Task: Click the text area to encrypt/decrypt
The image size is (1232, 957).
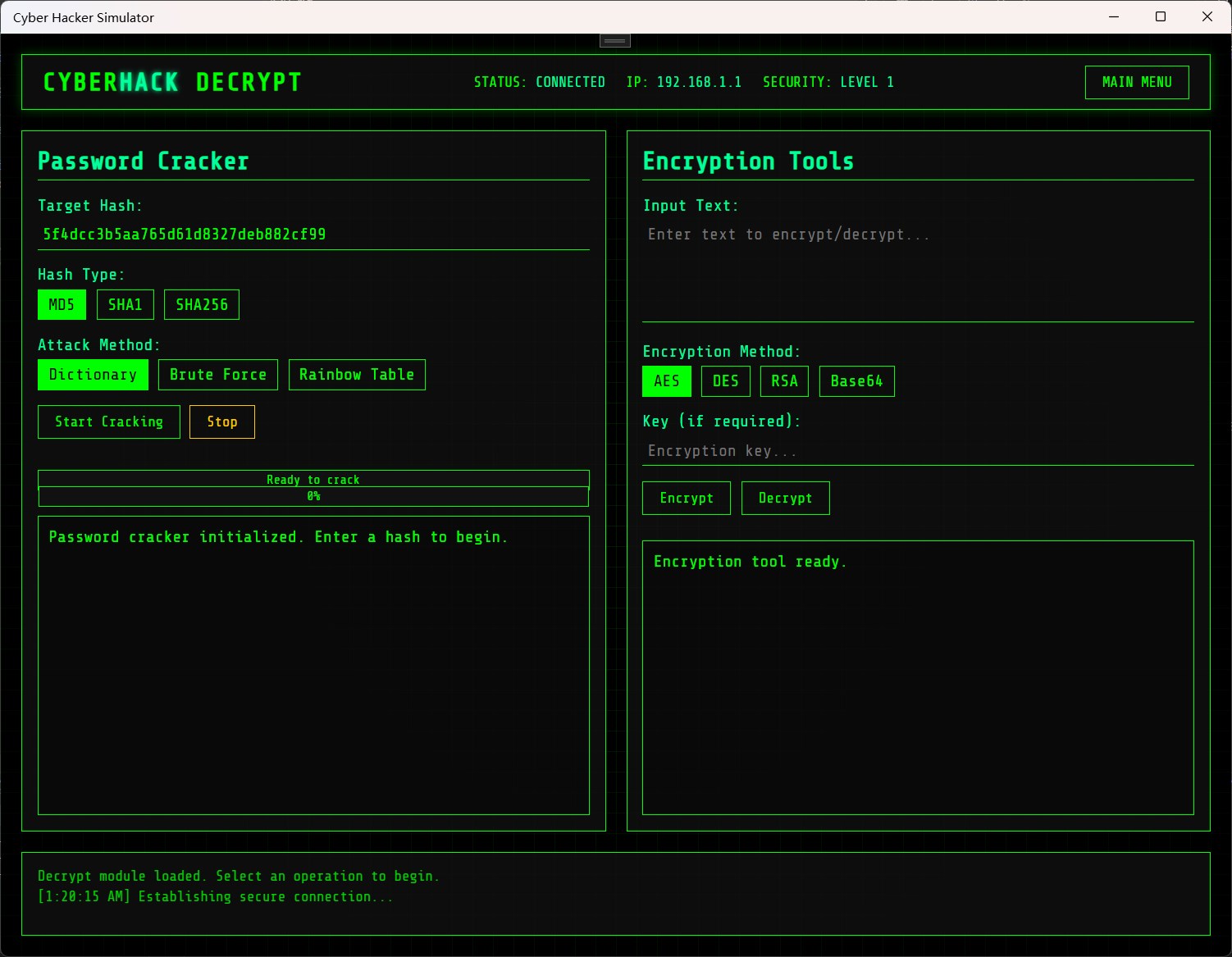Action: (918, 262)
